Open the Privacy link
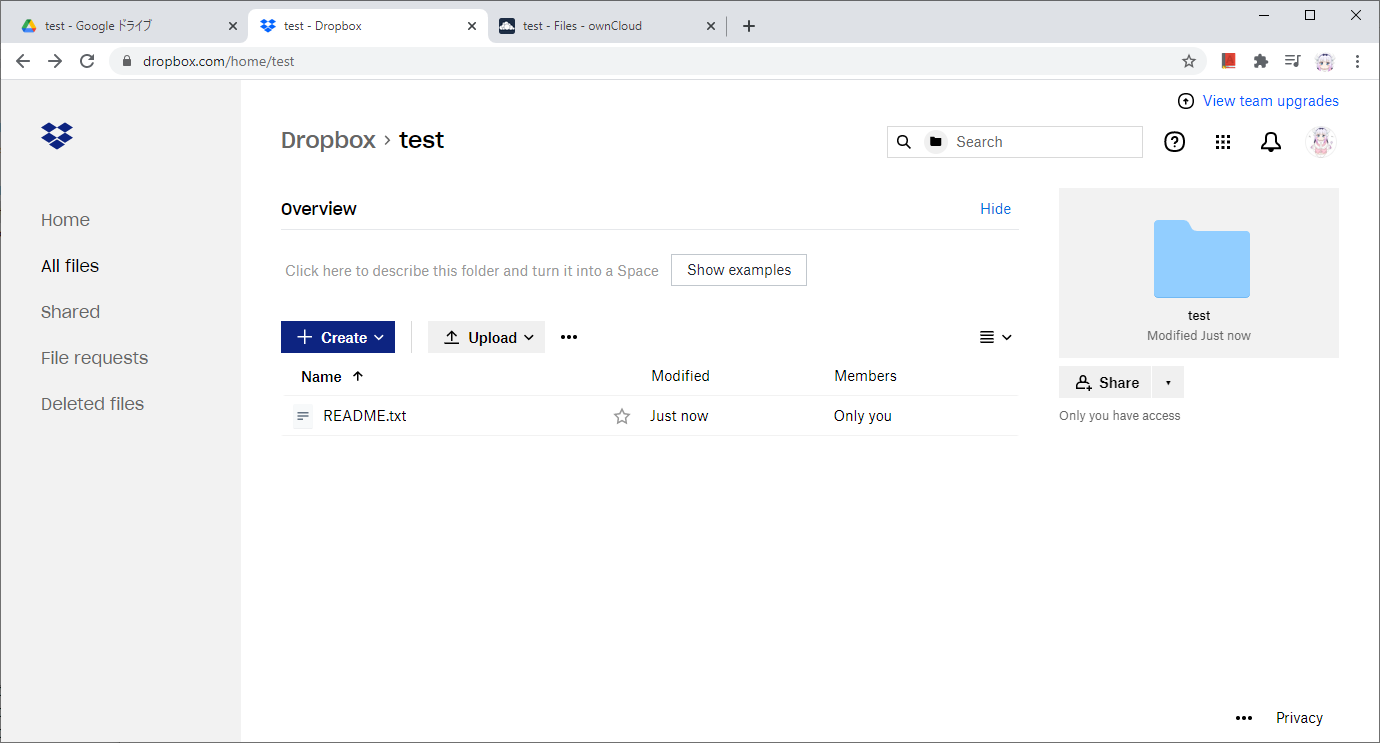 1299,718
